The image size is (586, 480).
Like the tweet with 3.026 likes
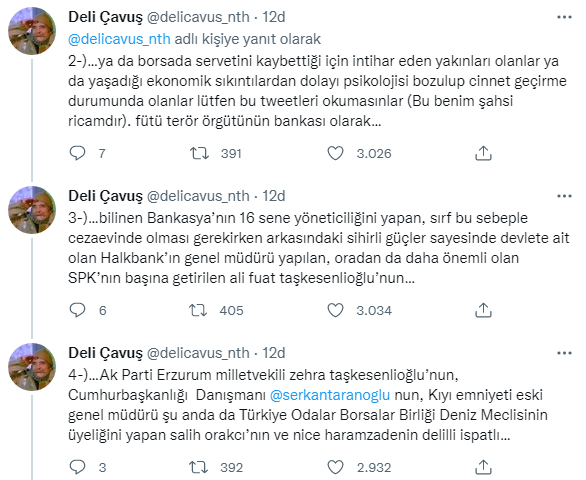(335, 153)
